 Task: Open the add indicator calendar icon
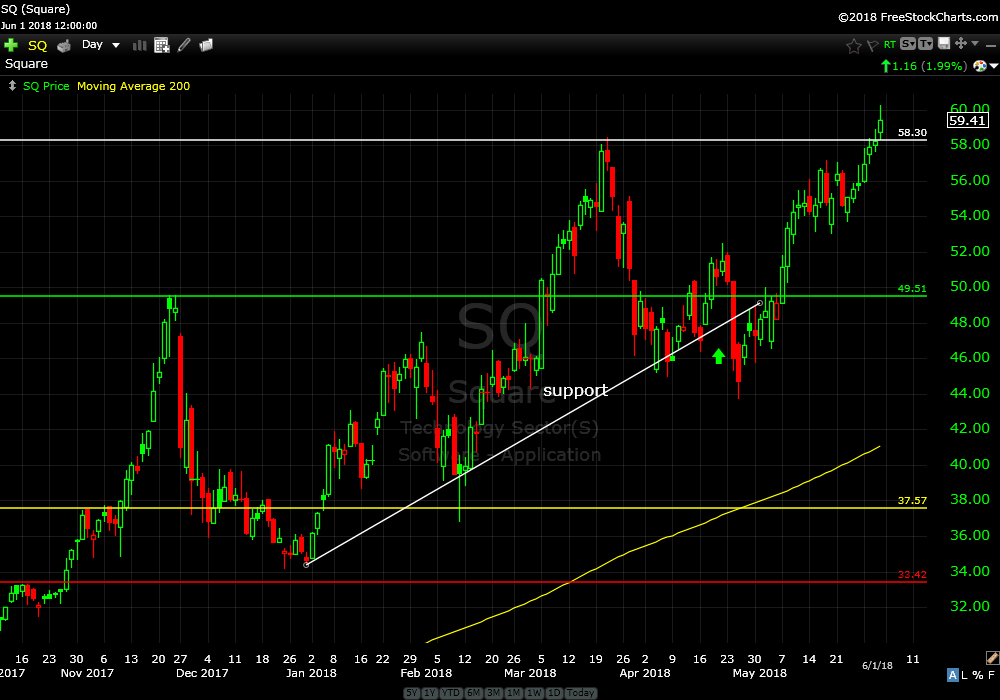coord(161,45)
